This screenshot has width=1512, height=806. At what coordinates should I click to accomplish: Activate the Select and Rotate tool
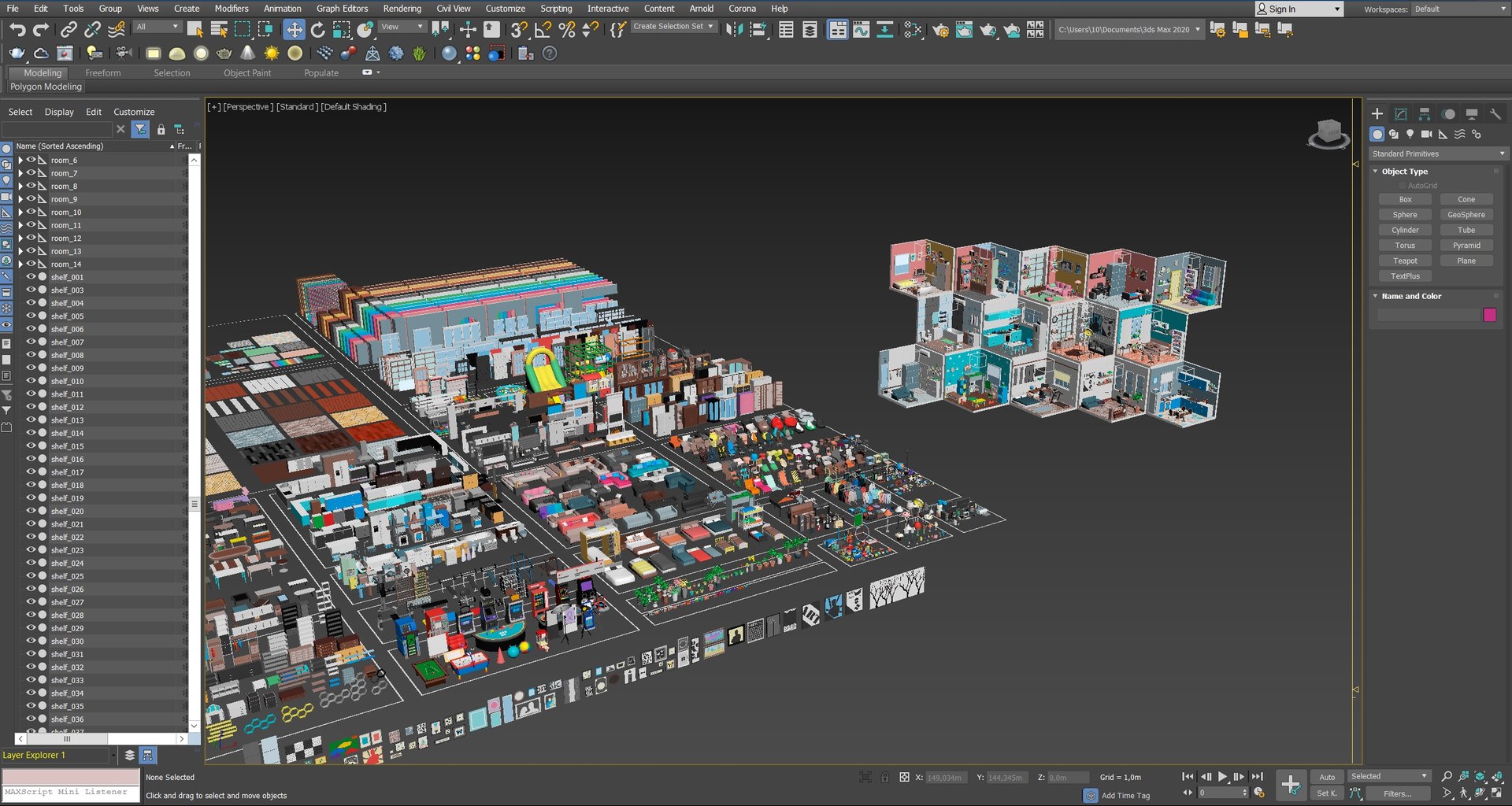(x=317, y=30)
